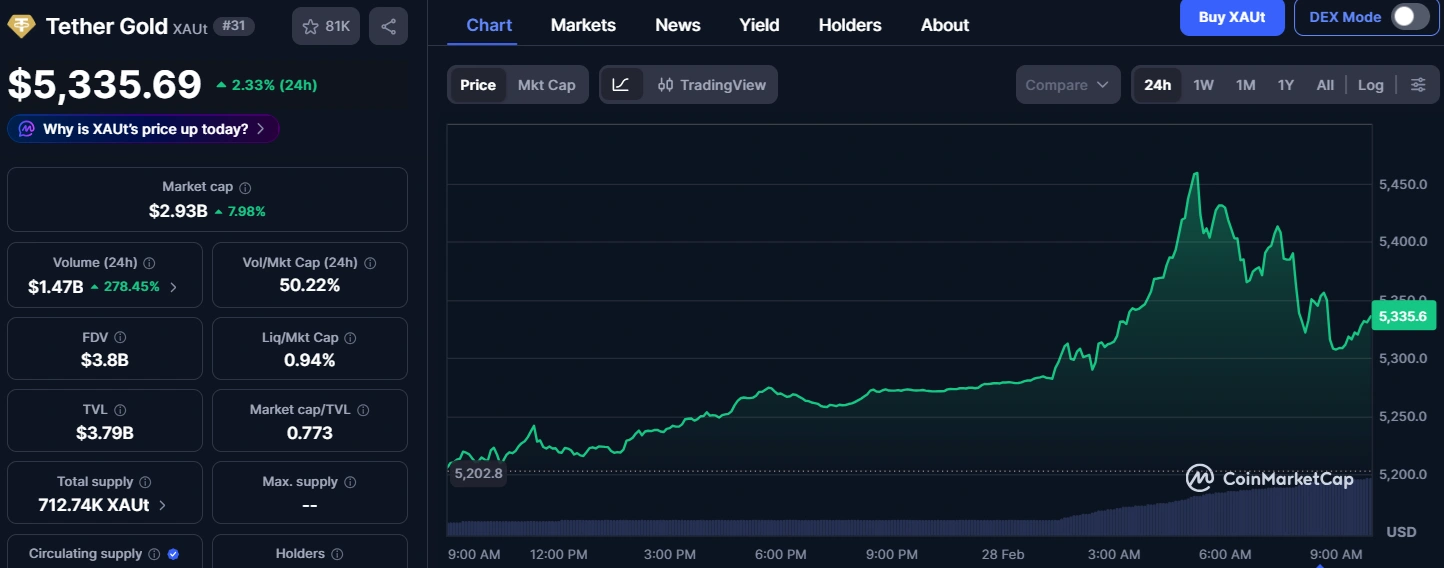The height and width of the screenshot is (568, 1444).
Task: Click the info icon beside Market cap/TVL
Action: click(363, 410)
